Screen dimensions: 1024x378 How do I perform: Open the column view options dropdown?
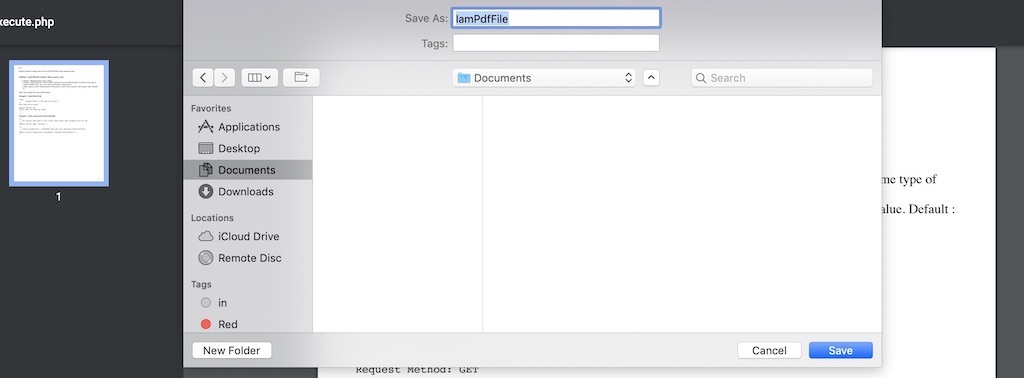[x=260, y=78]
